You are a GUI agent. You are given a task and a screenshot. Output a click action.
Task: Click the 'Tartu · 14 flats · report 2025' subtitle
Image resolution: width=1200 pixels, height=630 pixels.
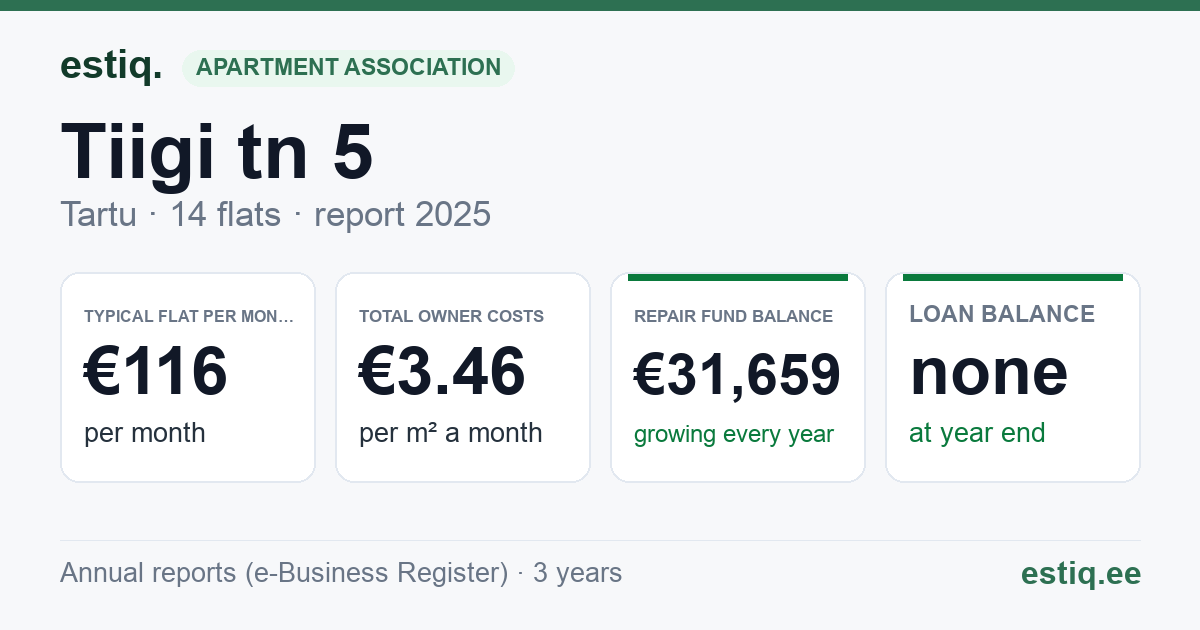(x=275, y=214)
